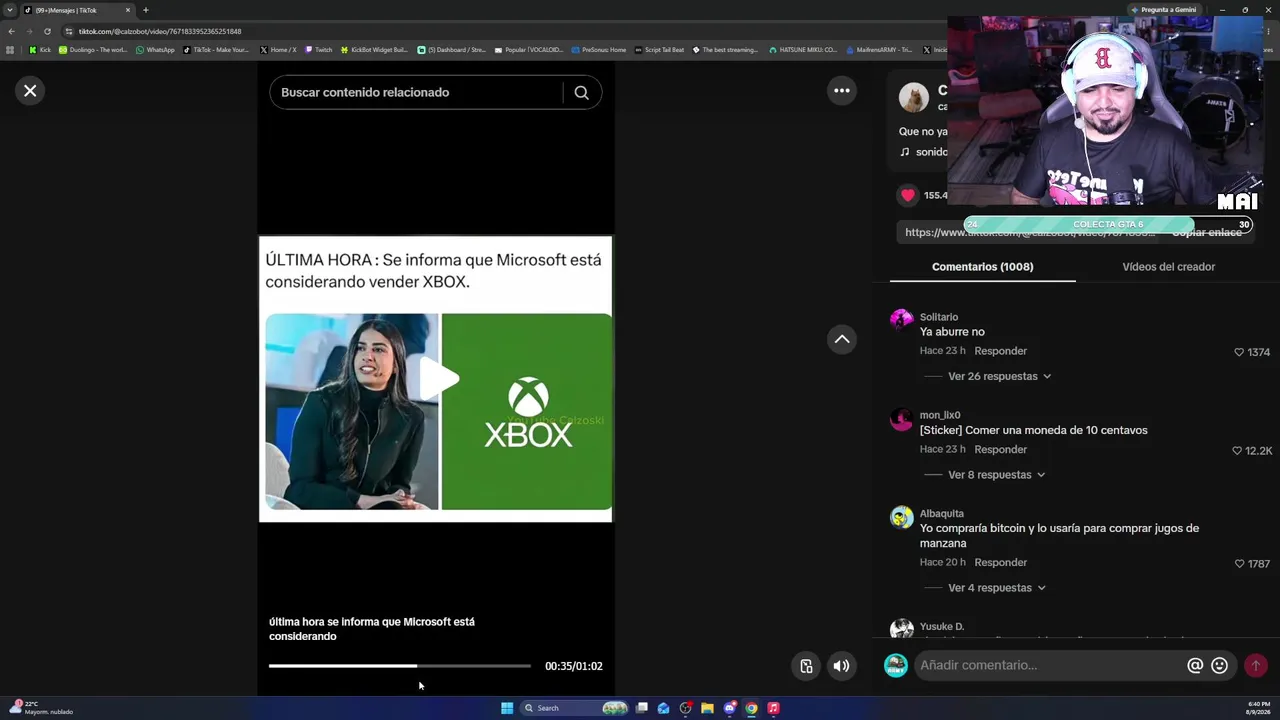This screenshot has height=720, width=1280.
Task: Click the search magnifier icon in related content bar
Action: pos(581,92)
